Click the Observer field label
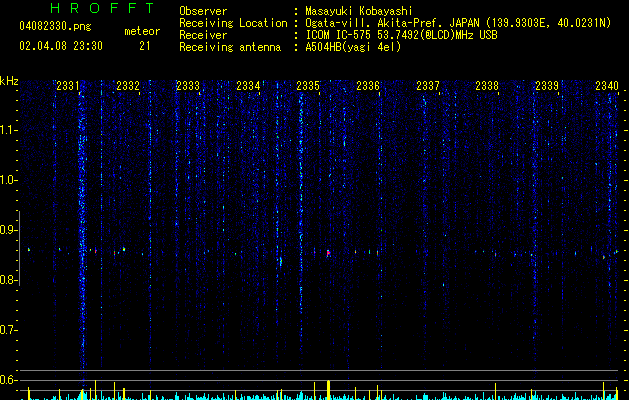Image resolution: width=629 pixels, height=400 pixels. click(x=203, y=11)
